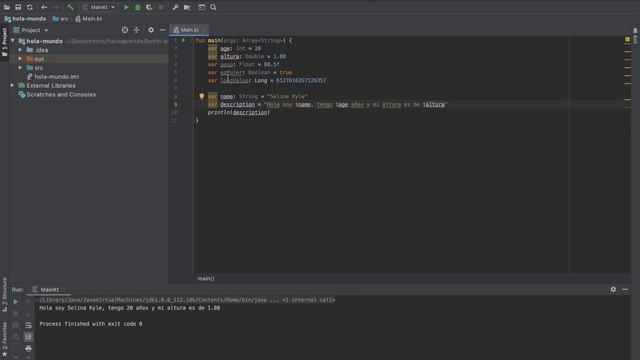Select the out folder row

[89, 59]
